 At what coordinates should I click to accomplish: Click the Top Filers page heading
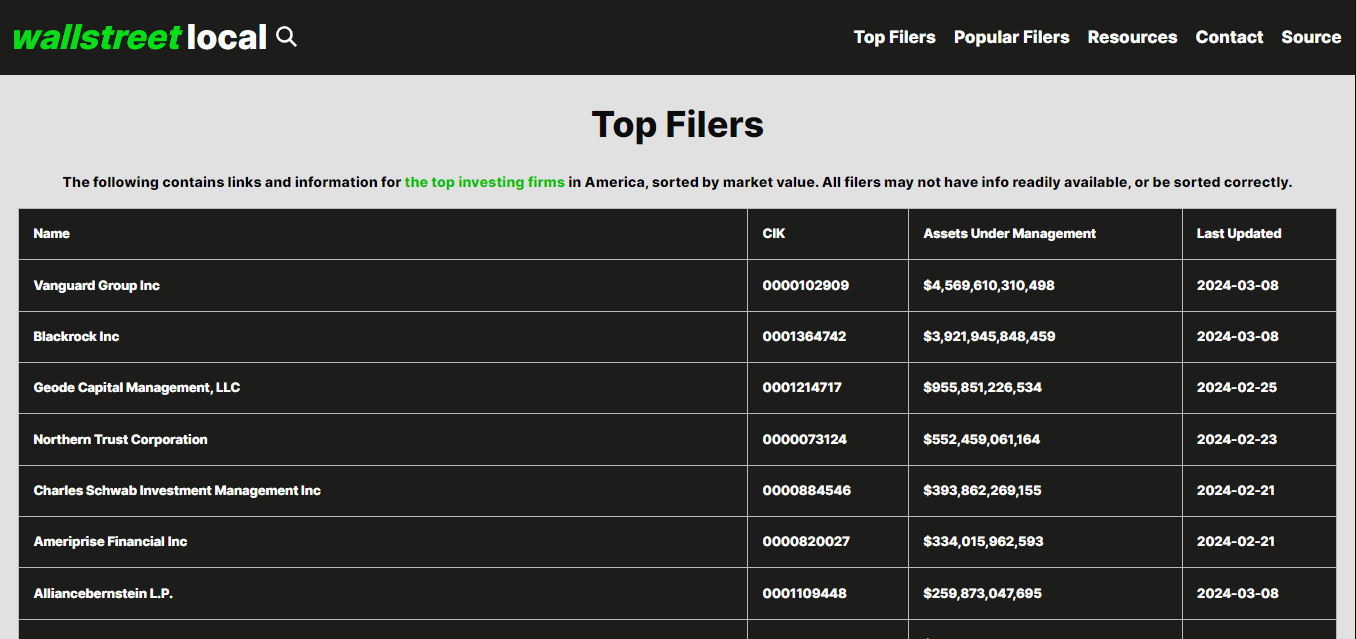click(x=678, y=125)
